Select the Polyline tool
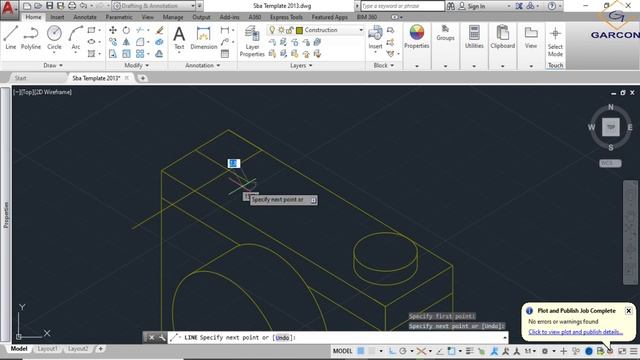640x360 pixels. pyautogui.click(x=31, y=38)
